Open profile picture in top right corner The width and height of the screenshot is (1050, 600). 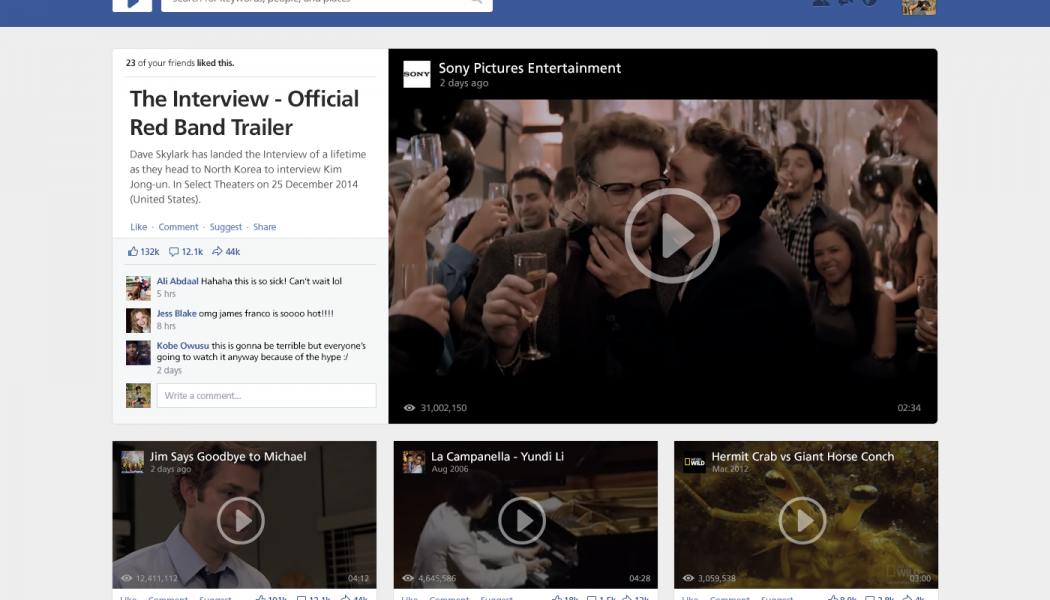point(918,6)
